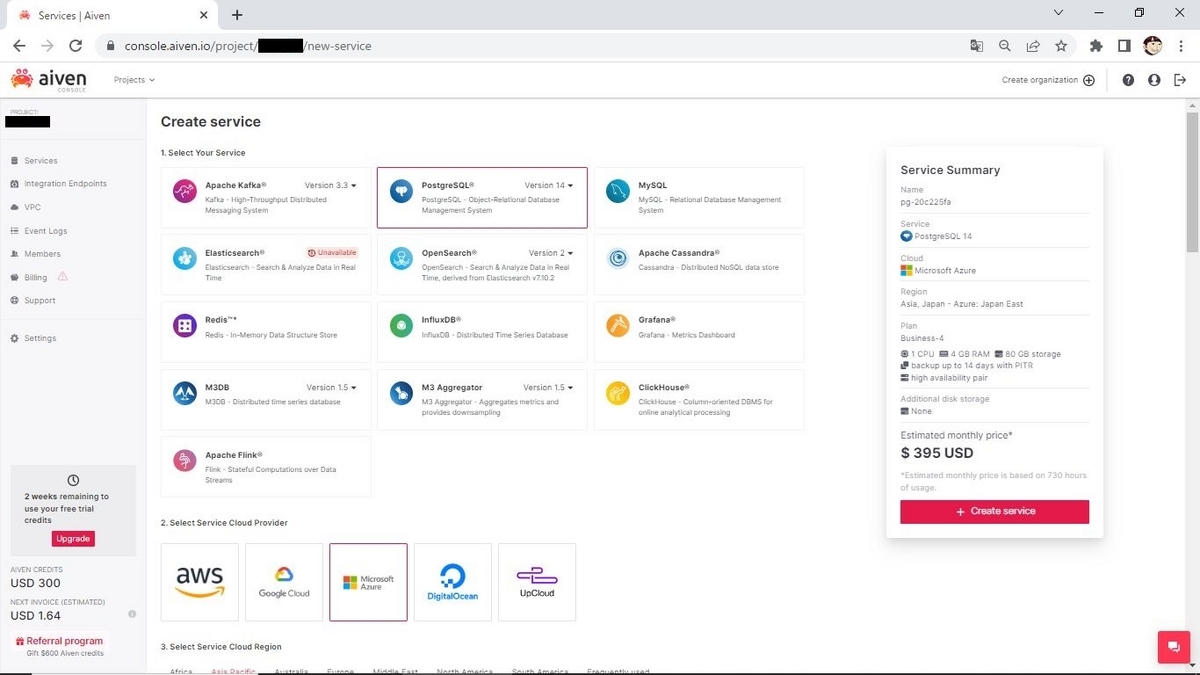Select DigitalOcean as cloud provider
This screenshot has width=1200, height=675.
453,582
